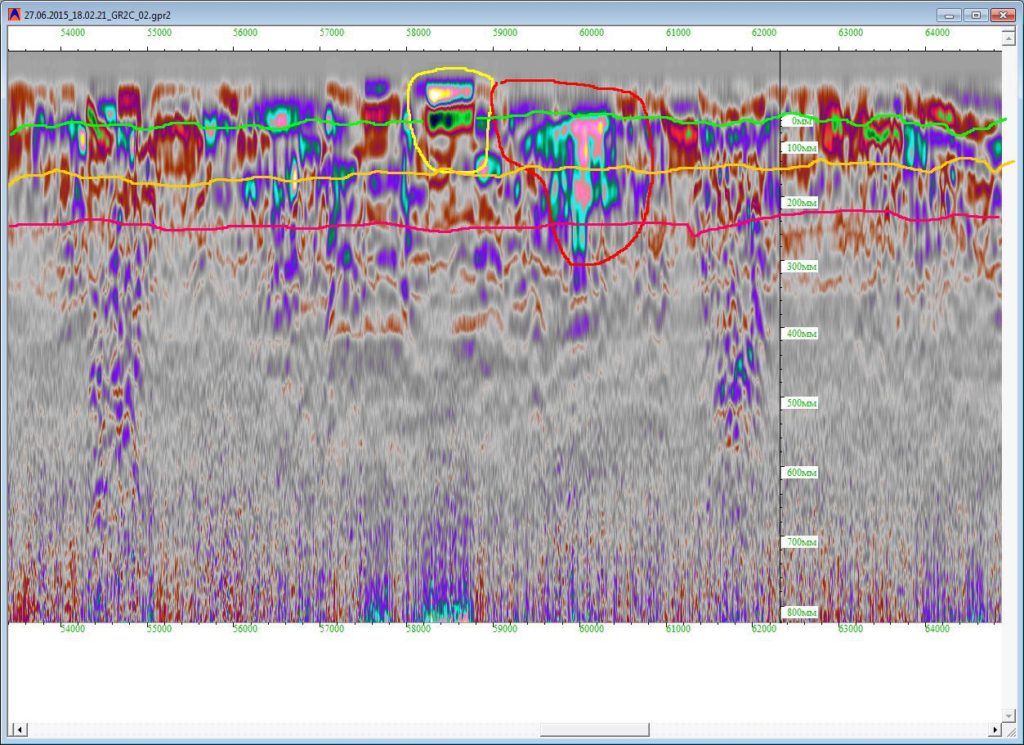Click 64000 on the lower distance ruler
1024x745 pixels.
[x=937, y=629]
